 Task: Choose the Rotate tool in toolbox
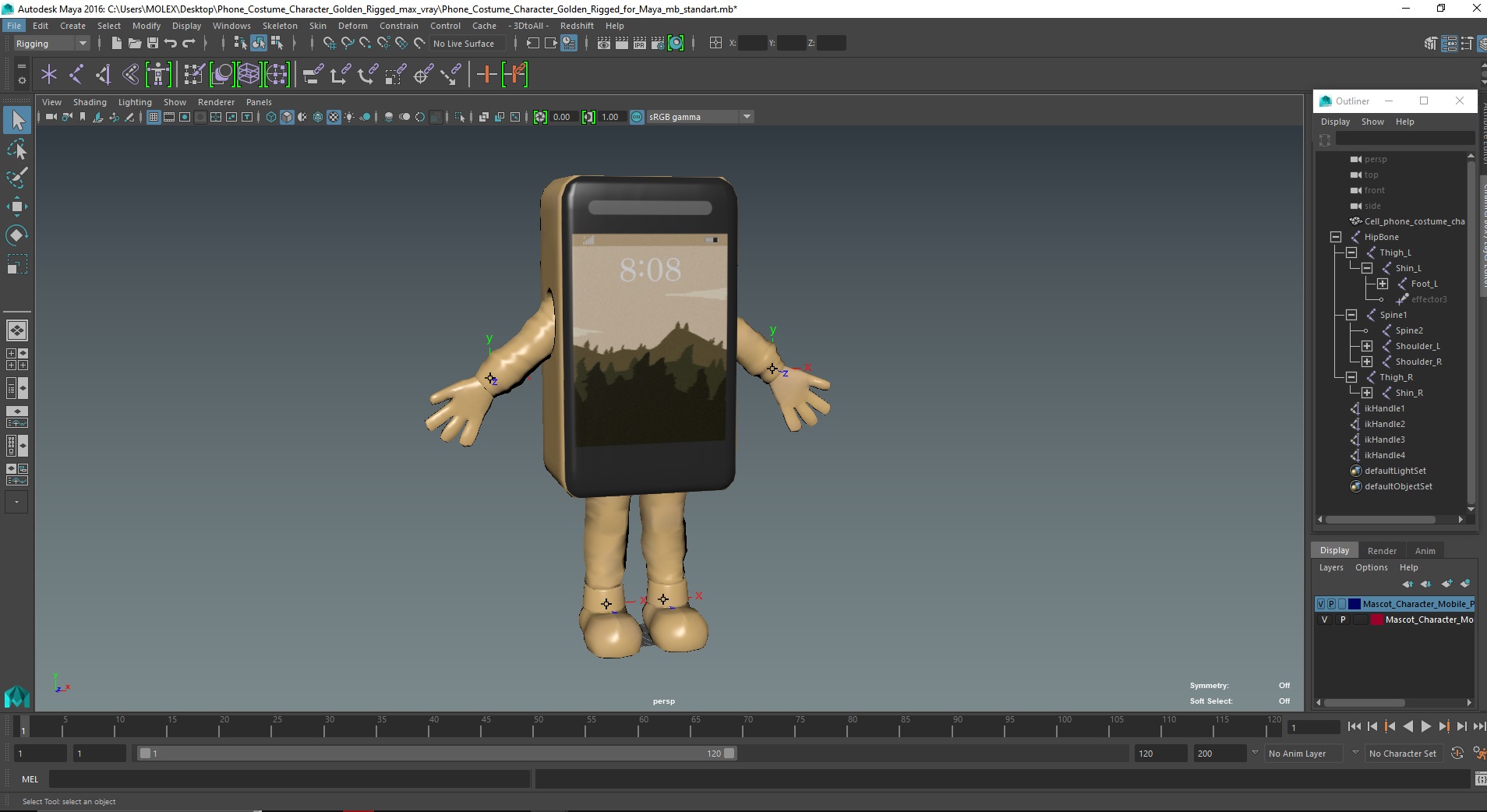(17, 235)
